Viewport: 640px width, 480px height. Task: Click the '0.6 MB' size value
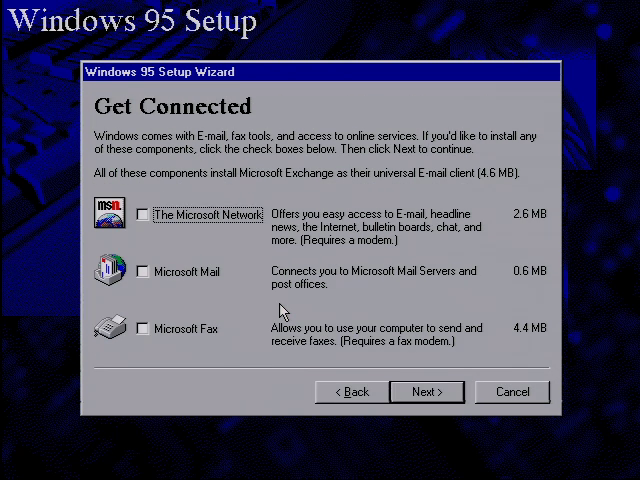530,271
